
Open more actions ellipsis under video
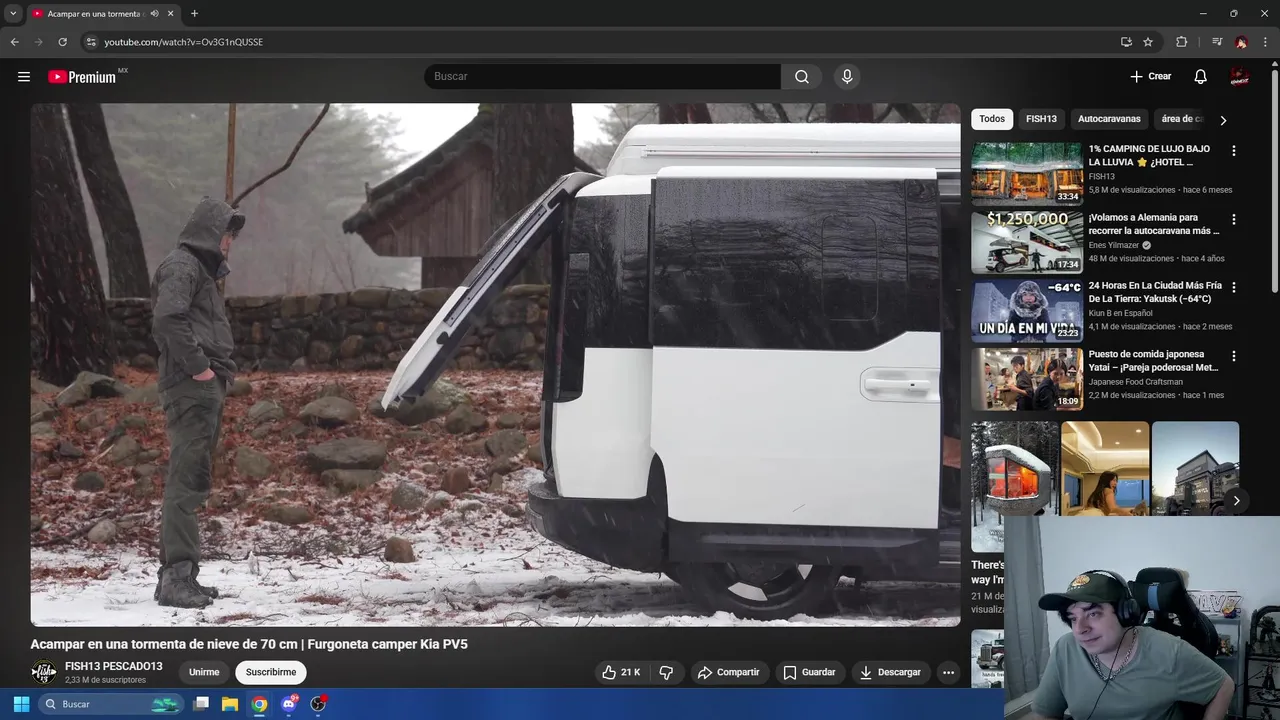(x=948, y=672)
